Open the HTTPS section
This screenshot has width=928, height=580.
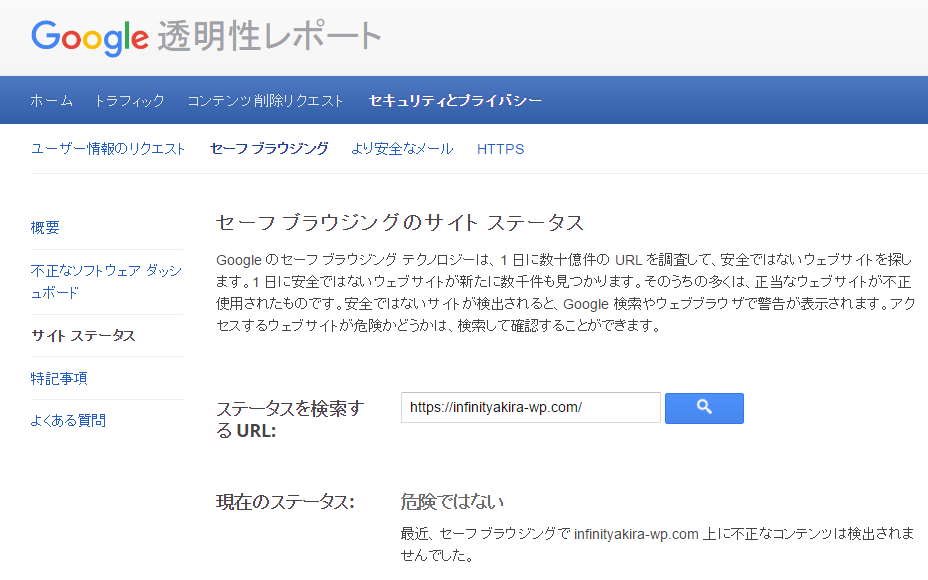[501, 149]
